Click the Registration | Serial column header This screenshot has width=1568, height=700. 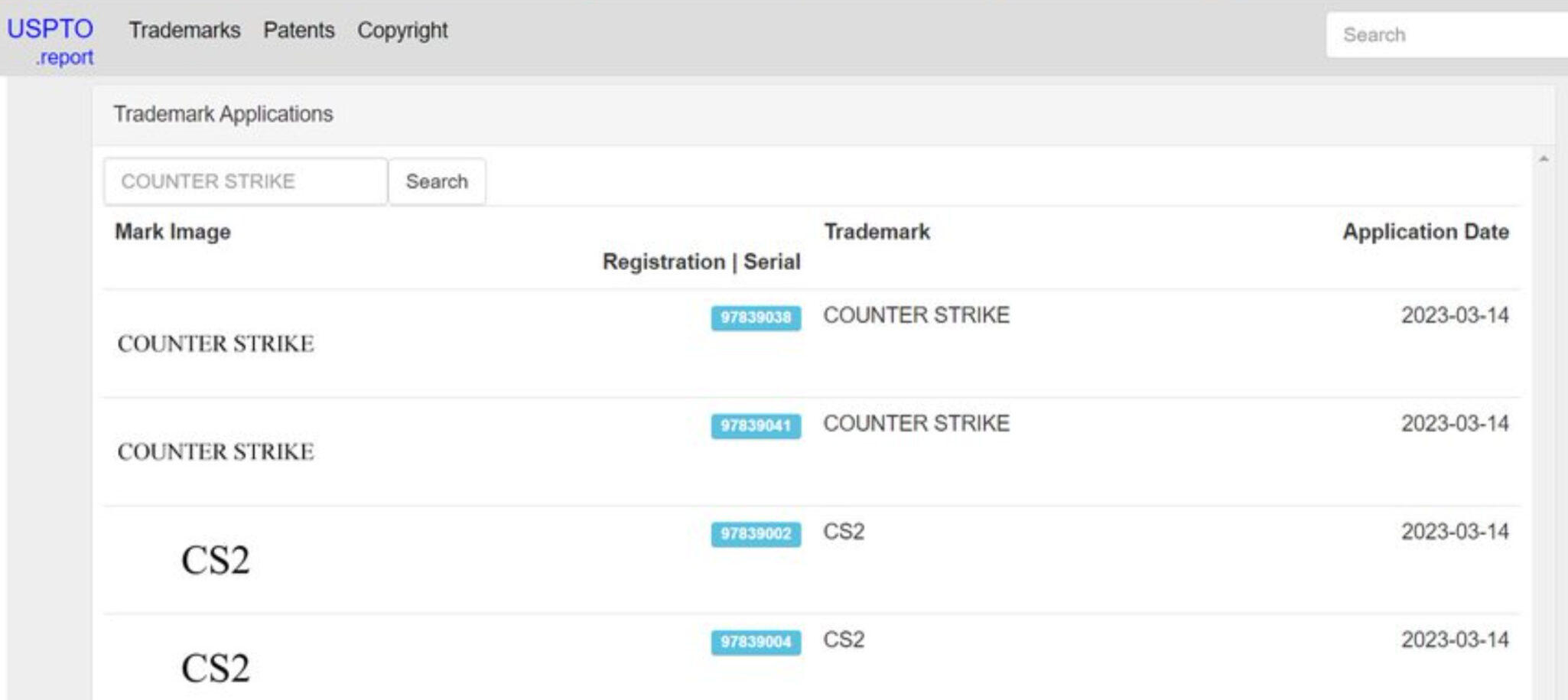(x=701, y=262)
